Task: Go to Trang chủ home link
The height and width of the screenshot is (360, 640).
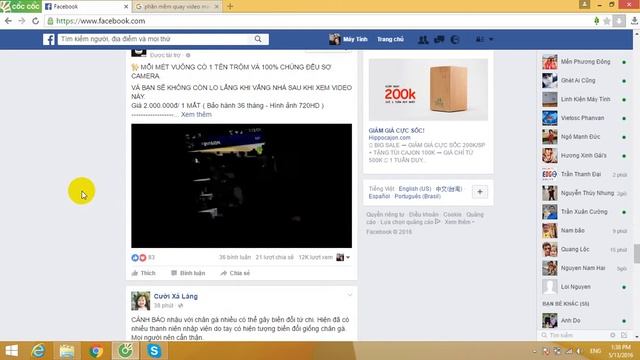Action: click(x=390, y=39)
